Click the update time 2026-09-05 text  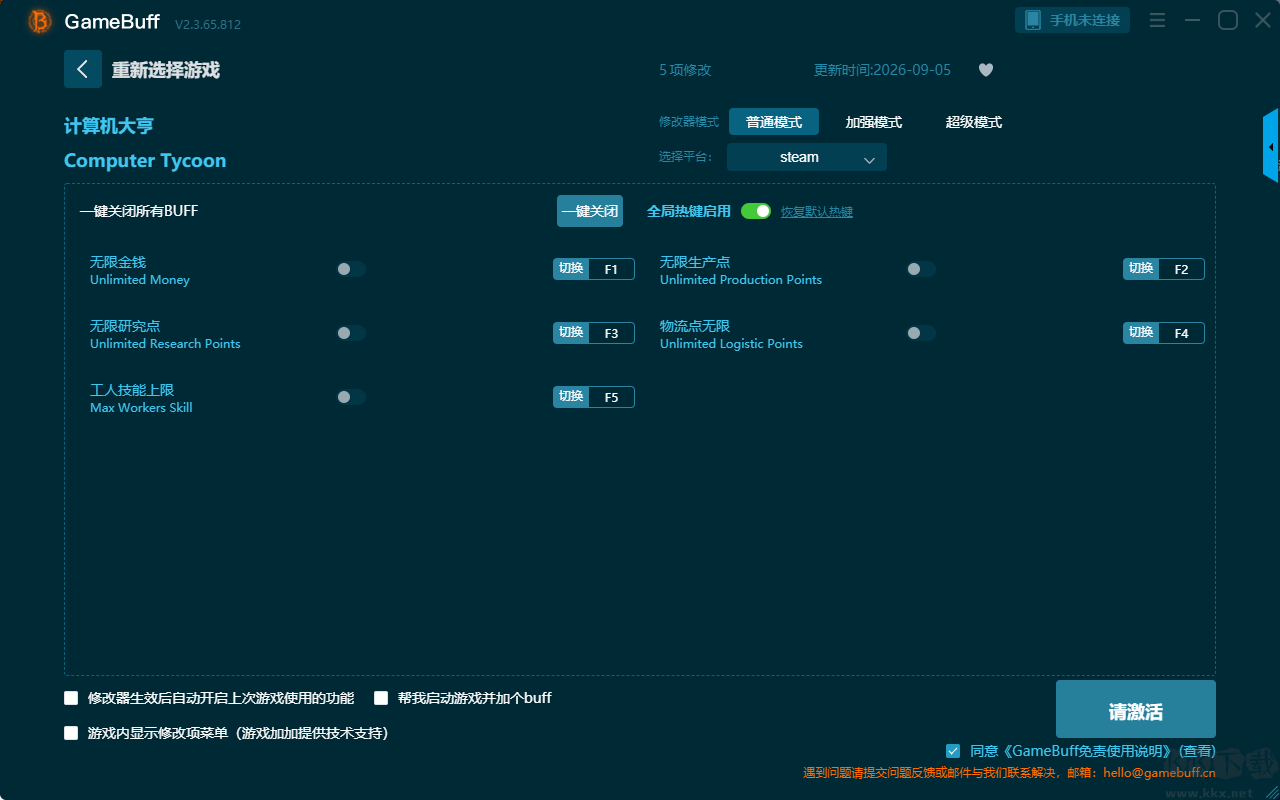click(882, 70)
